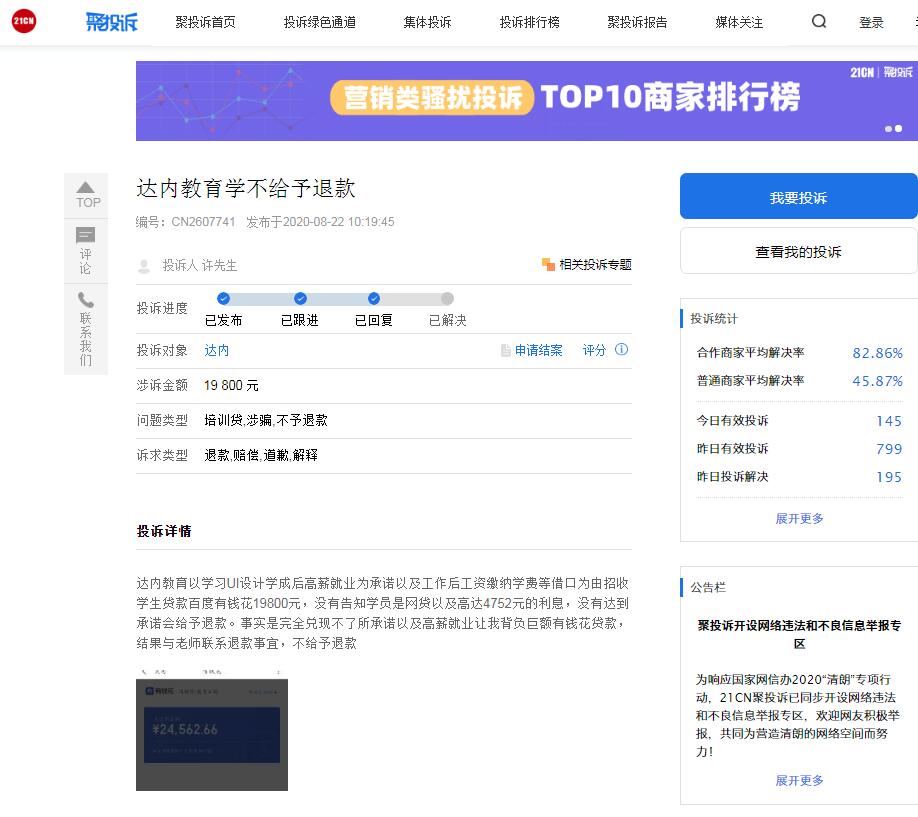The width and height of the screenshot is (918, 817).
Task: Click the 登录 login link
Action: (x=871, y=22)
